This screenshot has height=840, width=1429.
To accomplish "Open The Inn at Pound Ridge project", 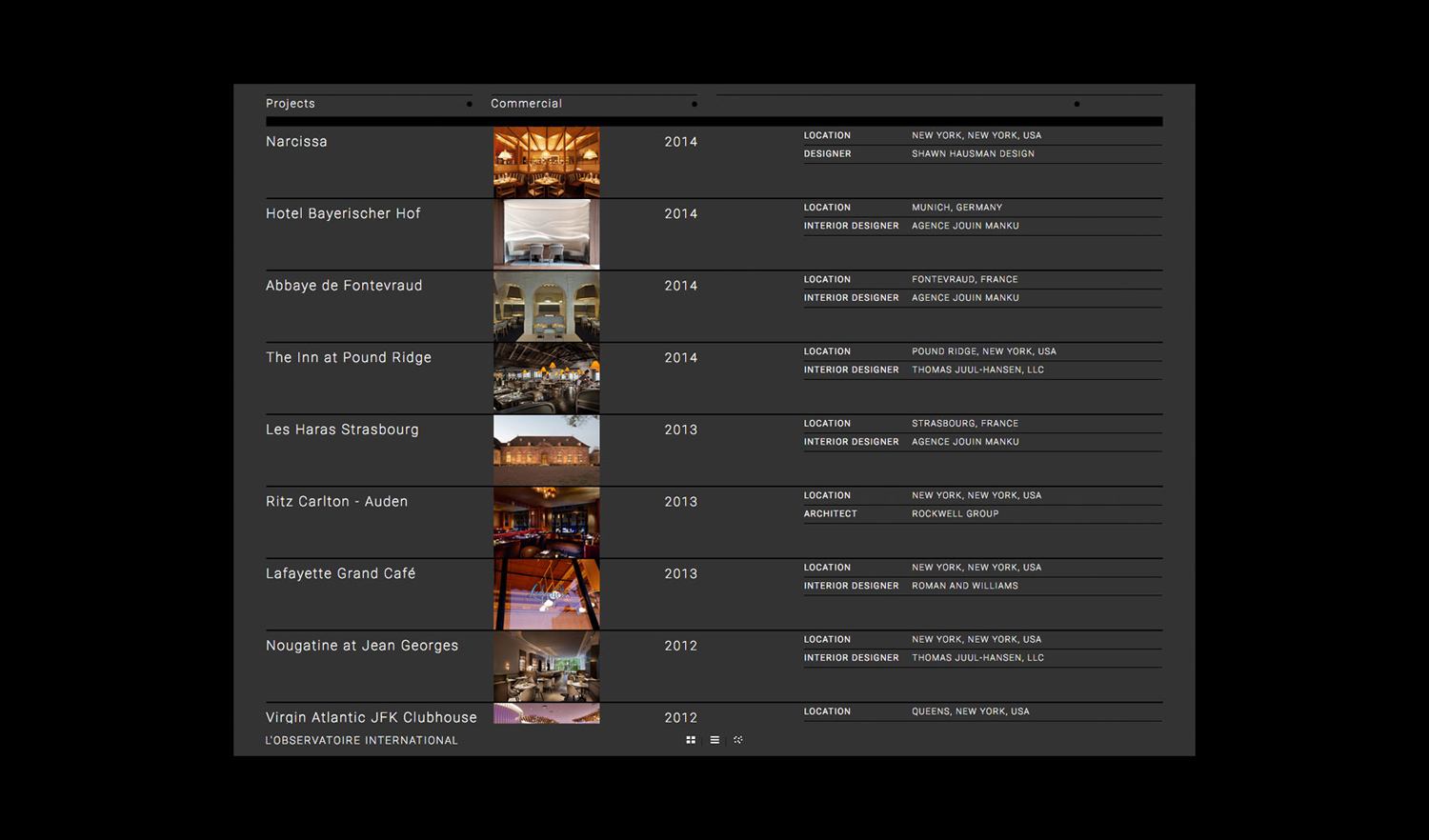I will coord(349,358).
